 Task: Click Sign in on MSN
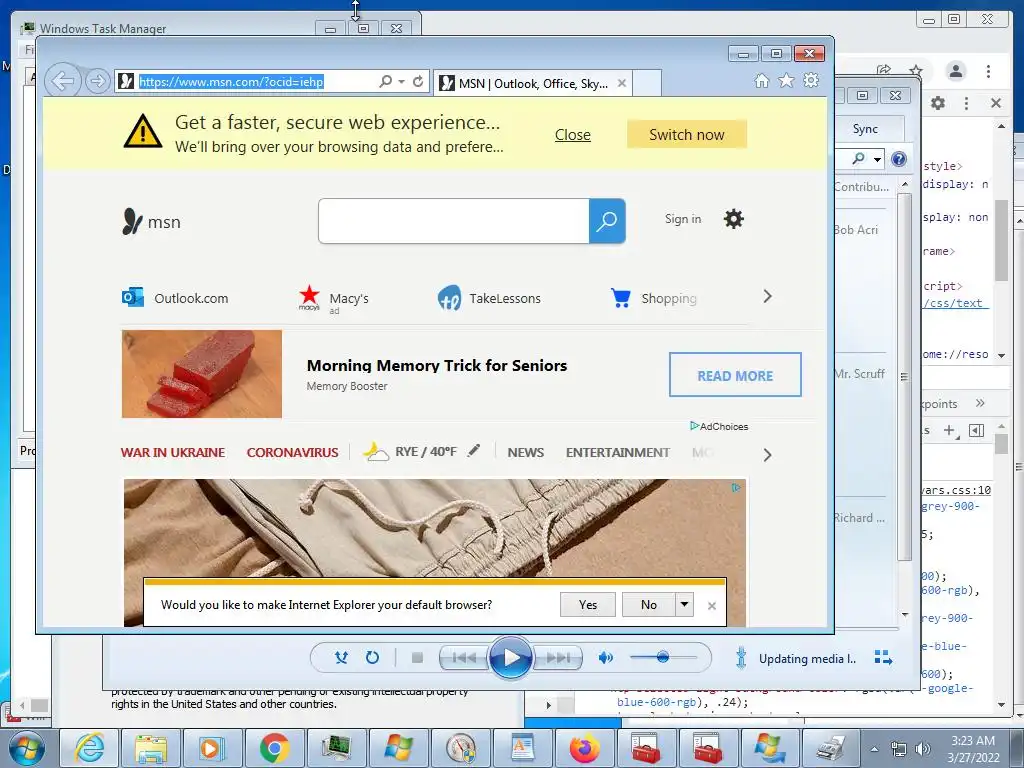click(683, 219)
